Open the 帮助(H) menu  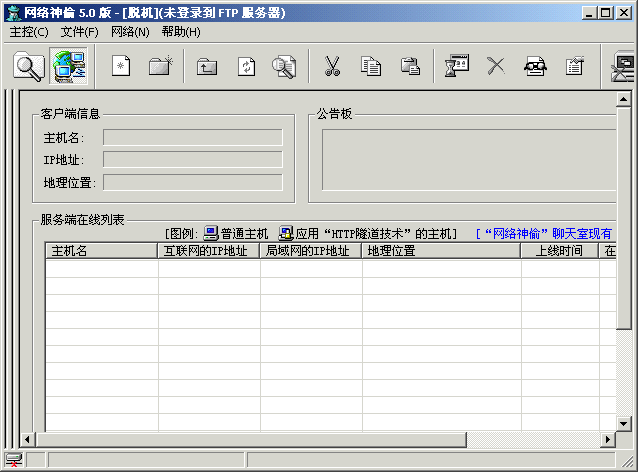point(180,32)
